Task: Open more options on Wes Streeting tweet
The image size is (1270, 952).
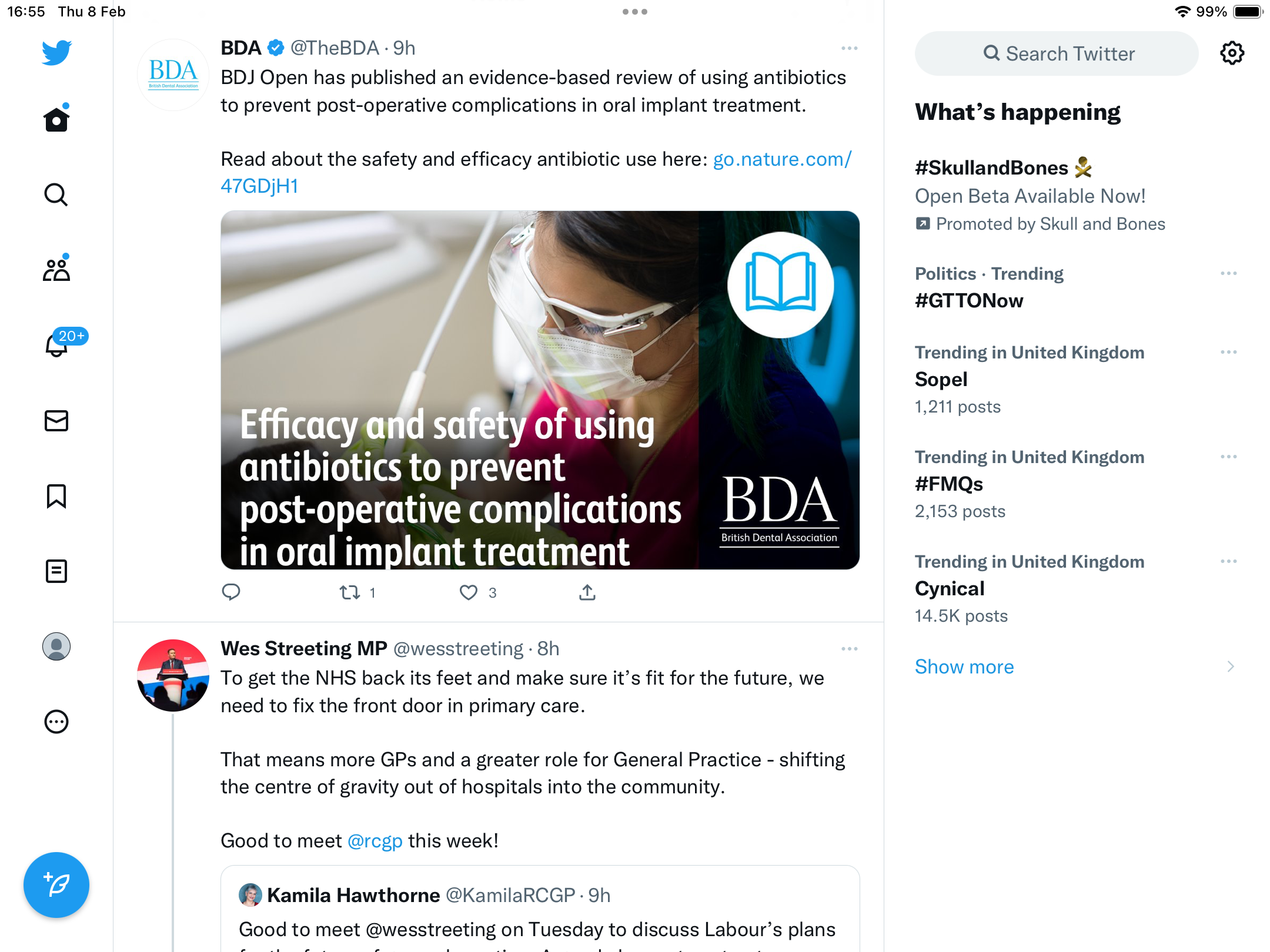Action: (849, 649)
